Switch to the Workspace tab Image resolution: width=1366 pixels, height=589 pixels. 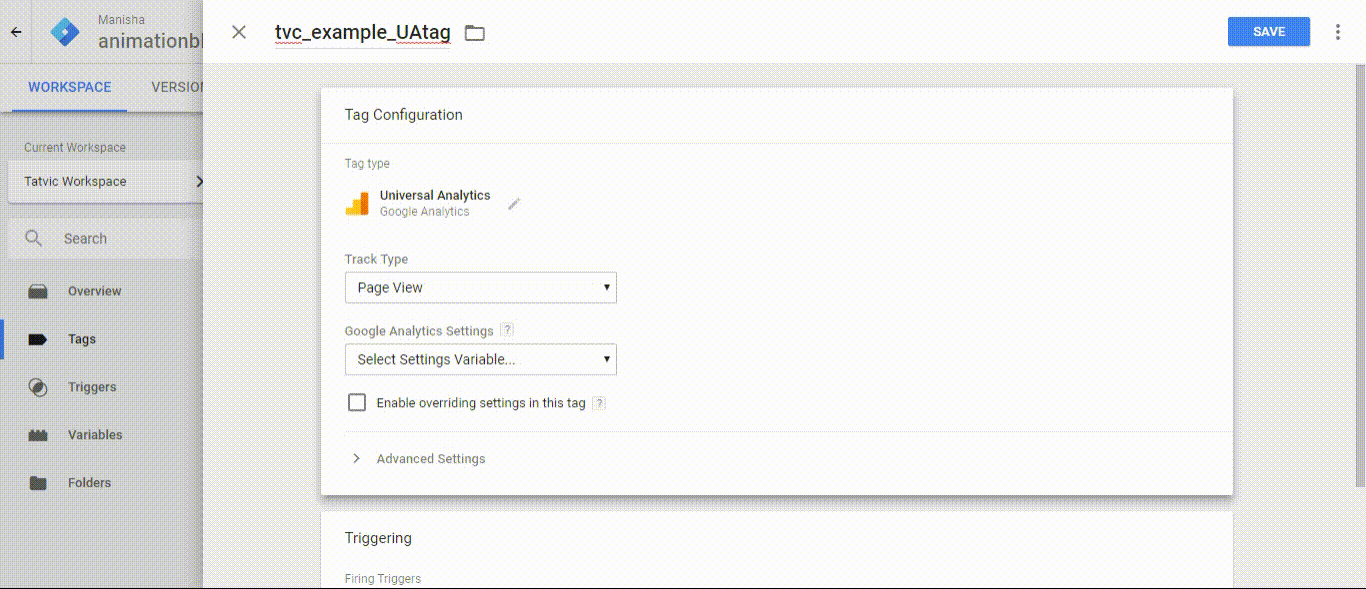(x=69, y=87)
